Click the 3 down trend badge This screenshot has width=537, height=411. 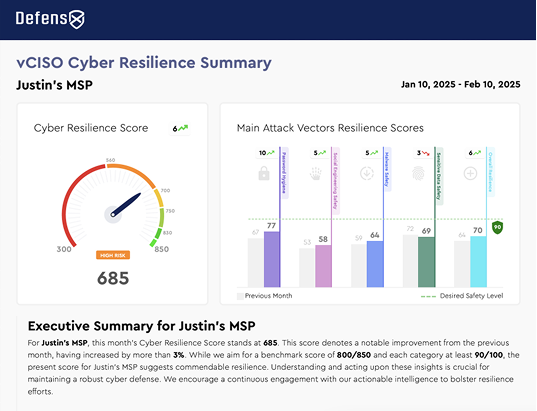pyautogui.click(x=423, y=153)
